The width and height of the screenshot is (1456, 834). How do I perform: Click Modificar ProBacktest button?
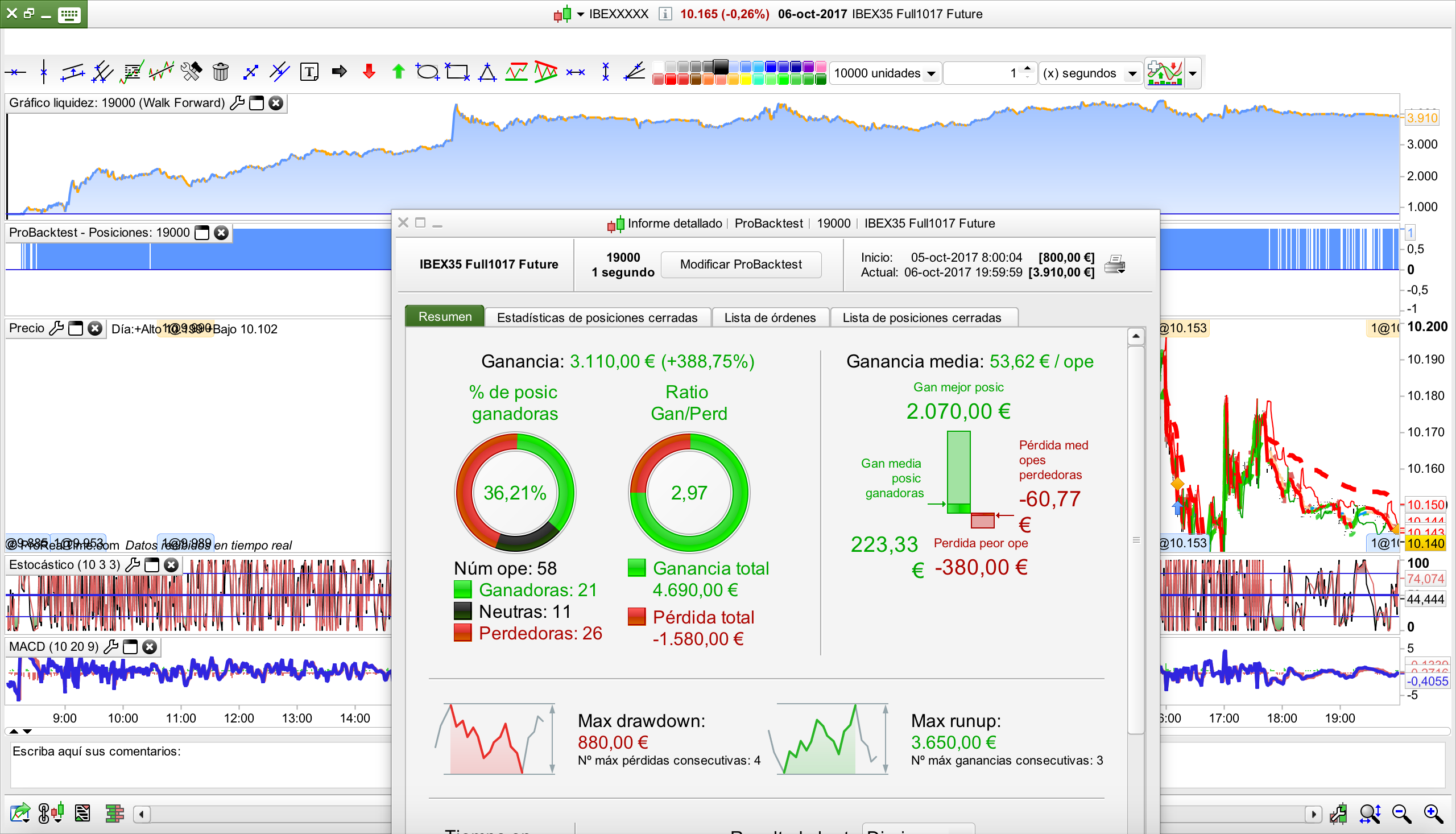[x=741, y=264]
